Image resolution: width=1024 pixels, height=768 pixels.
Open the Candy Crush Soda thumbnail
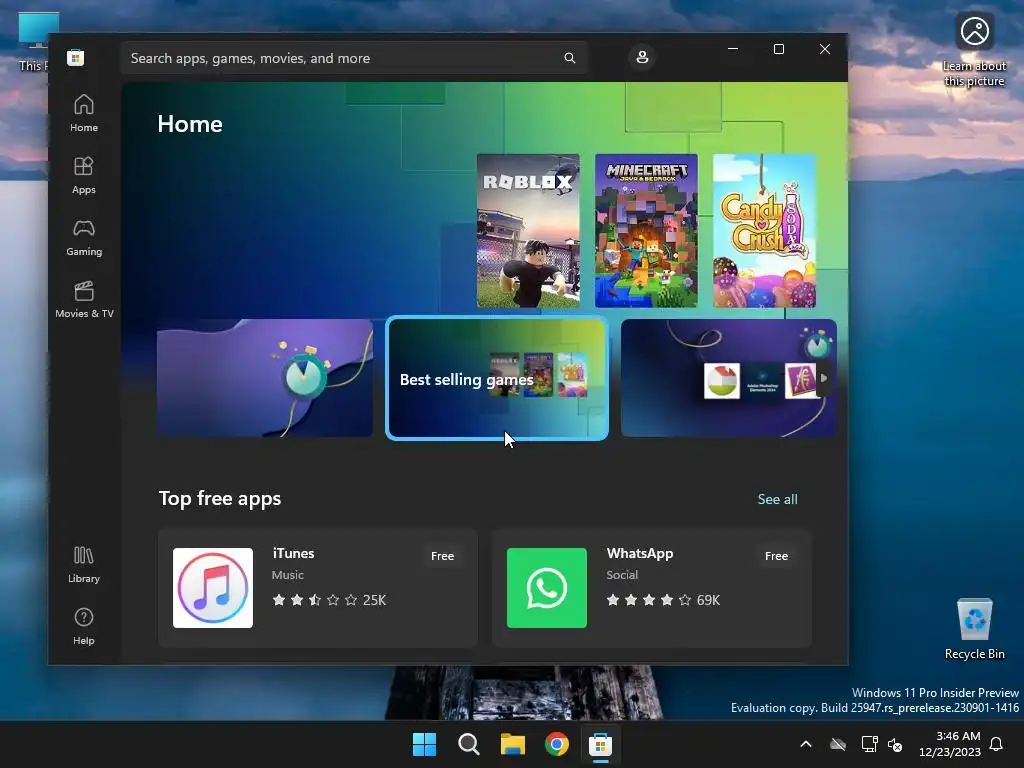pyautogui.click(x=764, y=231)
